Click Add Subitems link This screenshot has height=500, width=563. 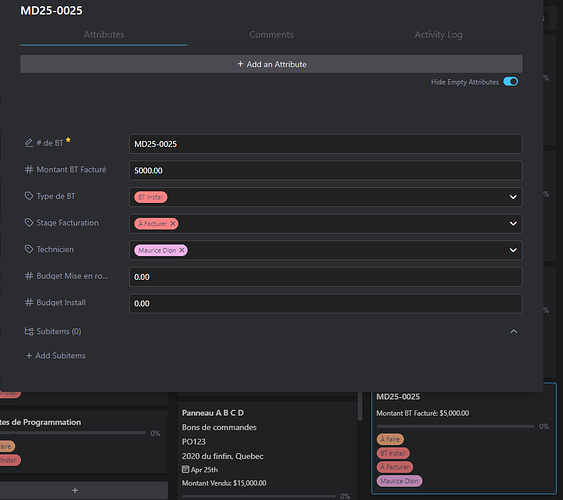click(56, 356)
